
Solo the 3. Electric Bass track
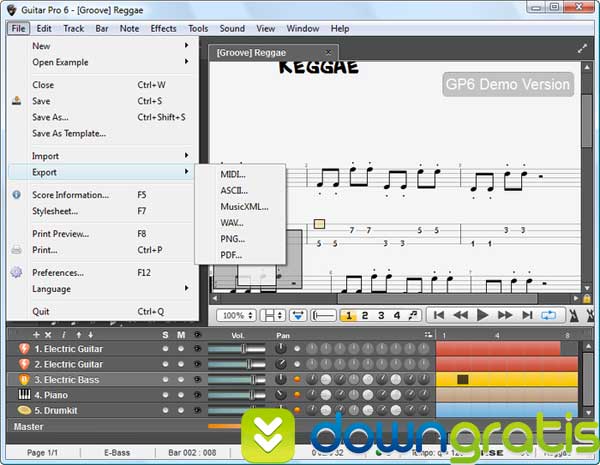165,379
